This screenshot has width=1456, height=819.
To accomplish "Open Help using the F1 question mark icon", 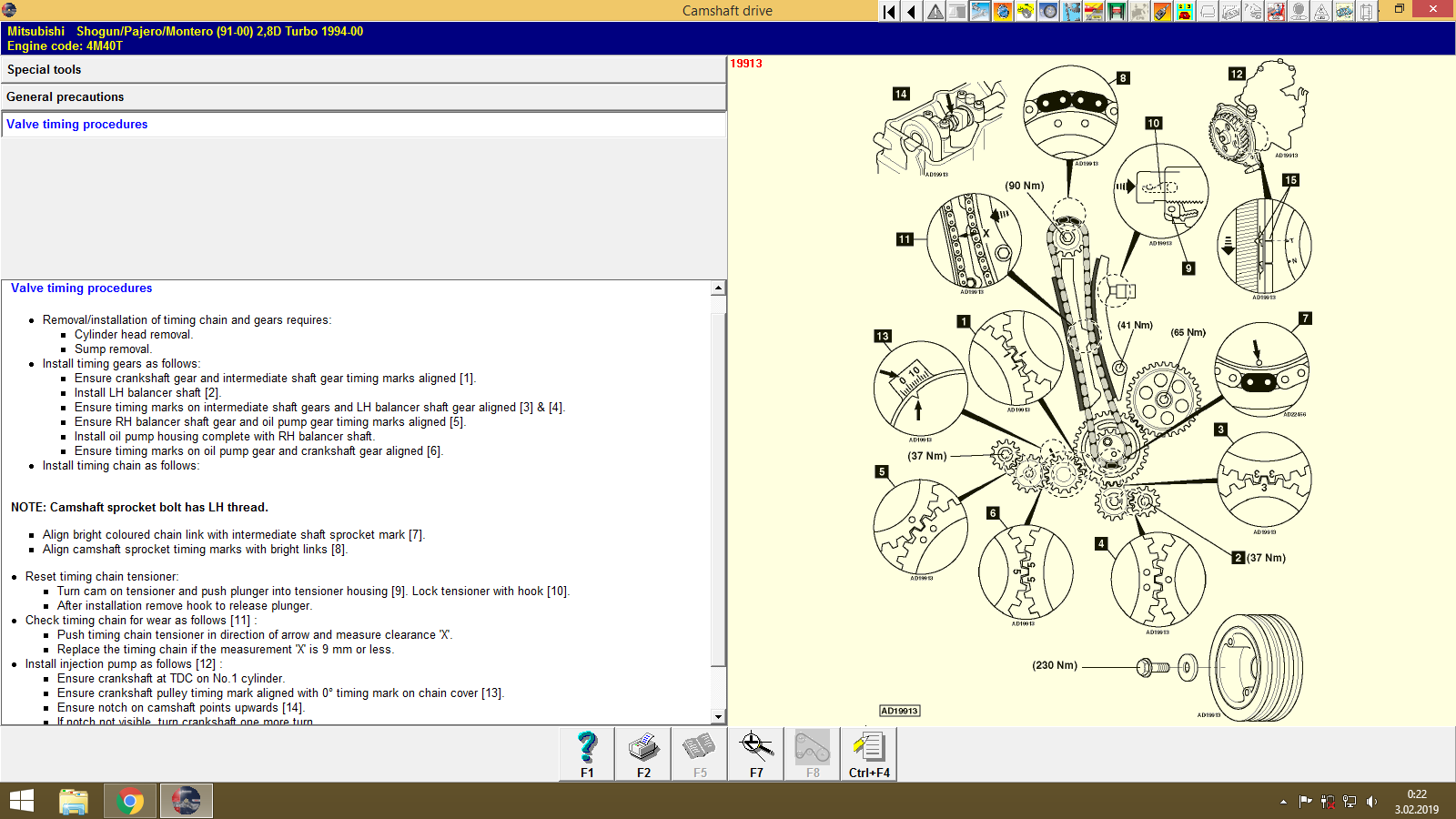I will coord(586,753).
